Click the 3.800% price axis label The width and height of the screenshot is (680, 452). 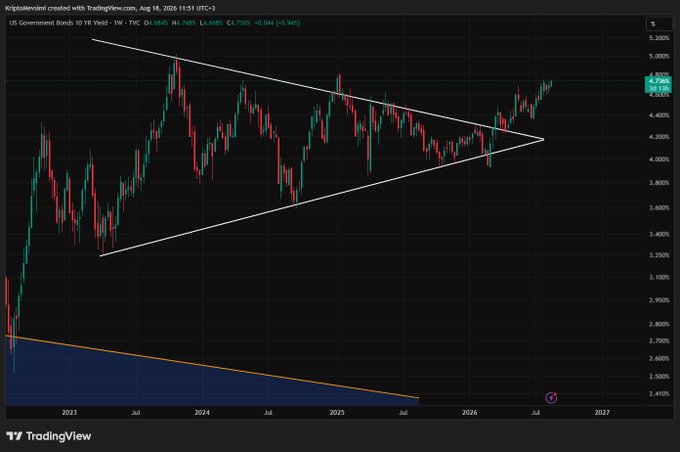click(659, 183)
